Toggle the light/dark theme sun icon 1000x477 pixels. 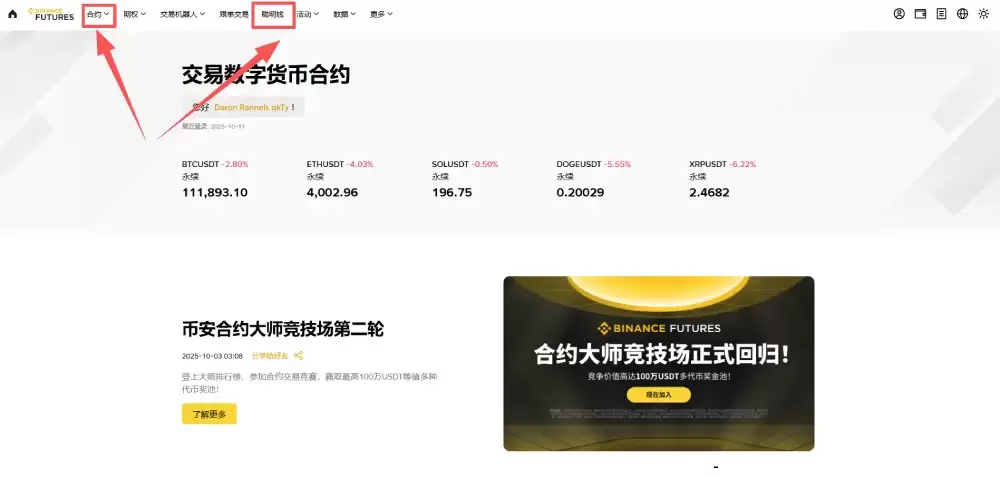click(983, 14)
